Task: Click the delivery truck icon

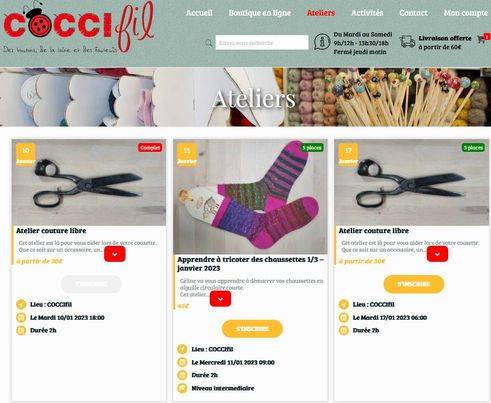Action: (x=407, y=42)
